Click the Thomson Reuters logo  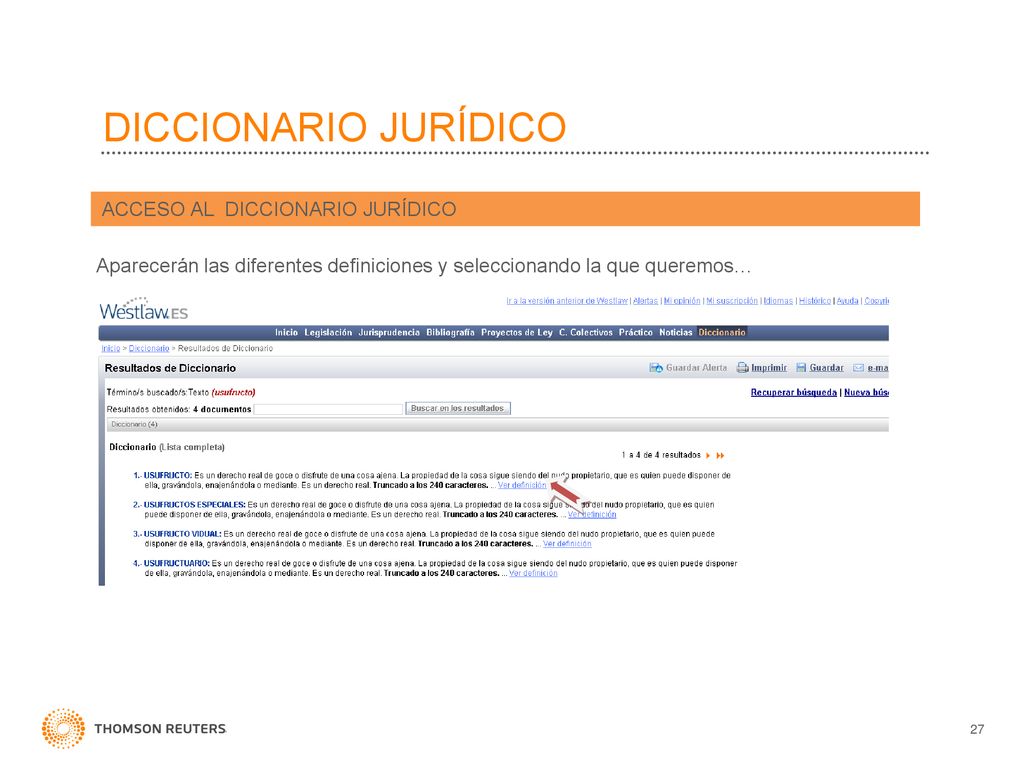[135, 728]
